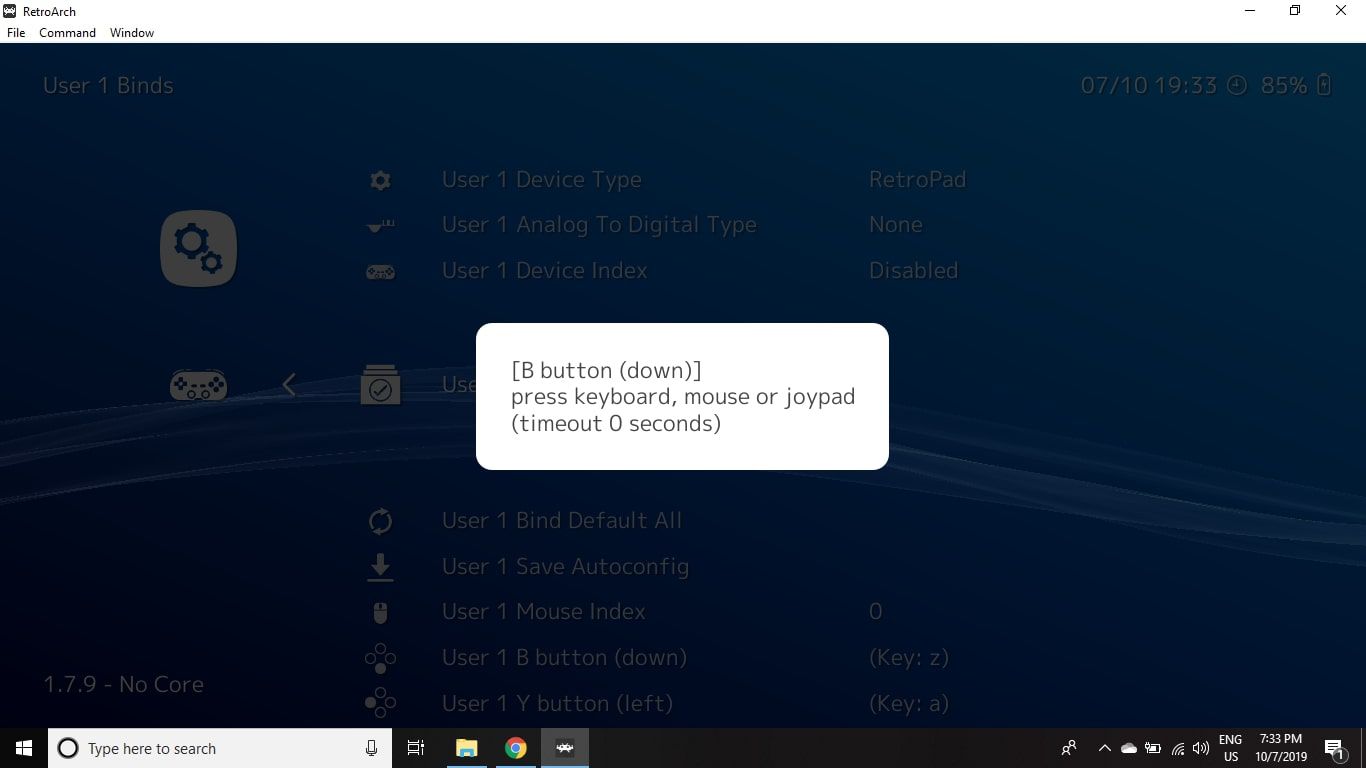Click the RetroArch taskbar icon

click(565, 748)
